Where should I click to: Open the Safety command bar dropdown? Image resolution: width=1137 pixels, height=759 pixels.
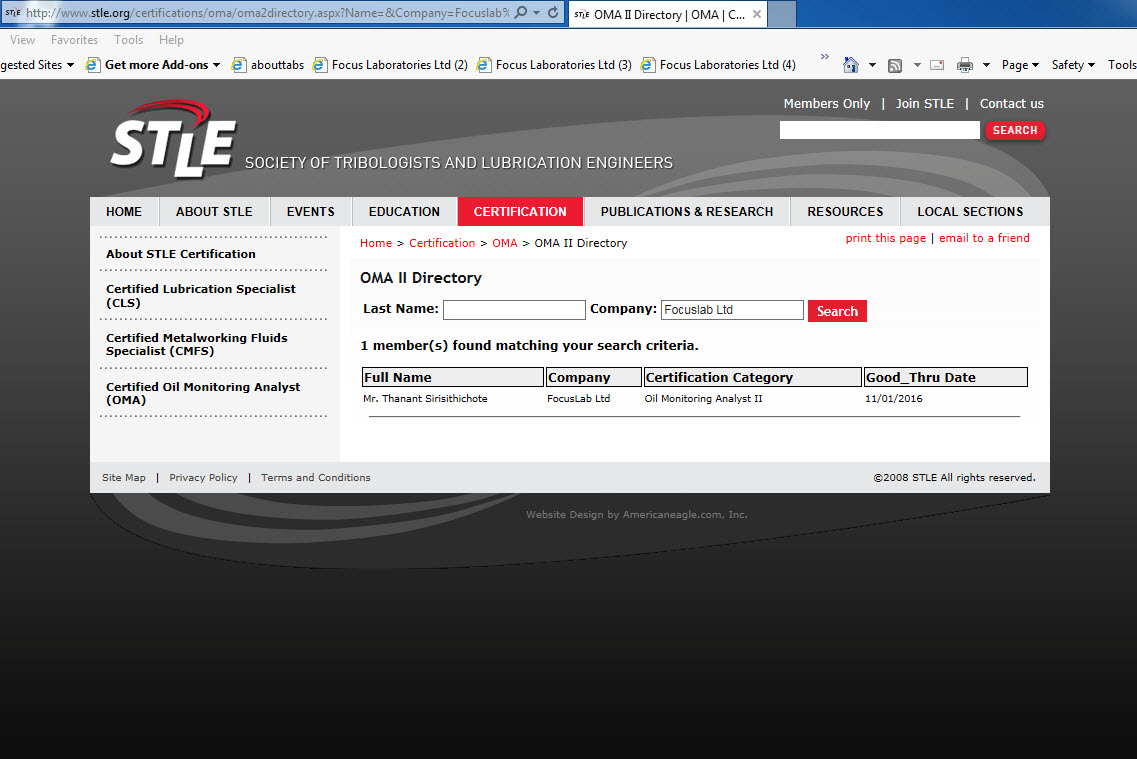tap(1073, 65)
